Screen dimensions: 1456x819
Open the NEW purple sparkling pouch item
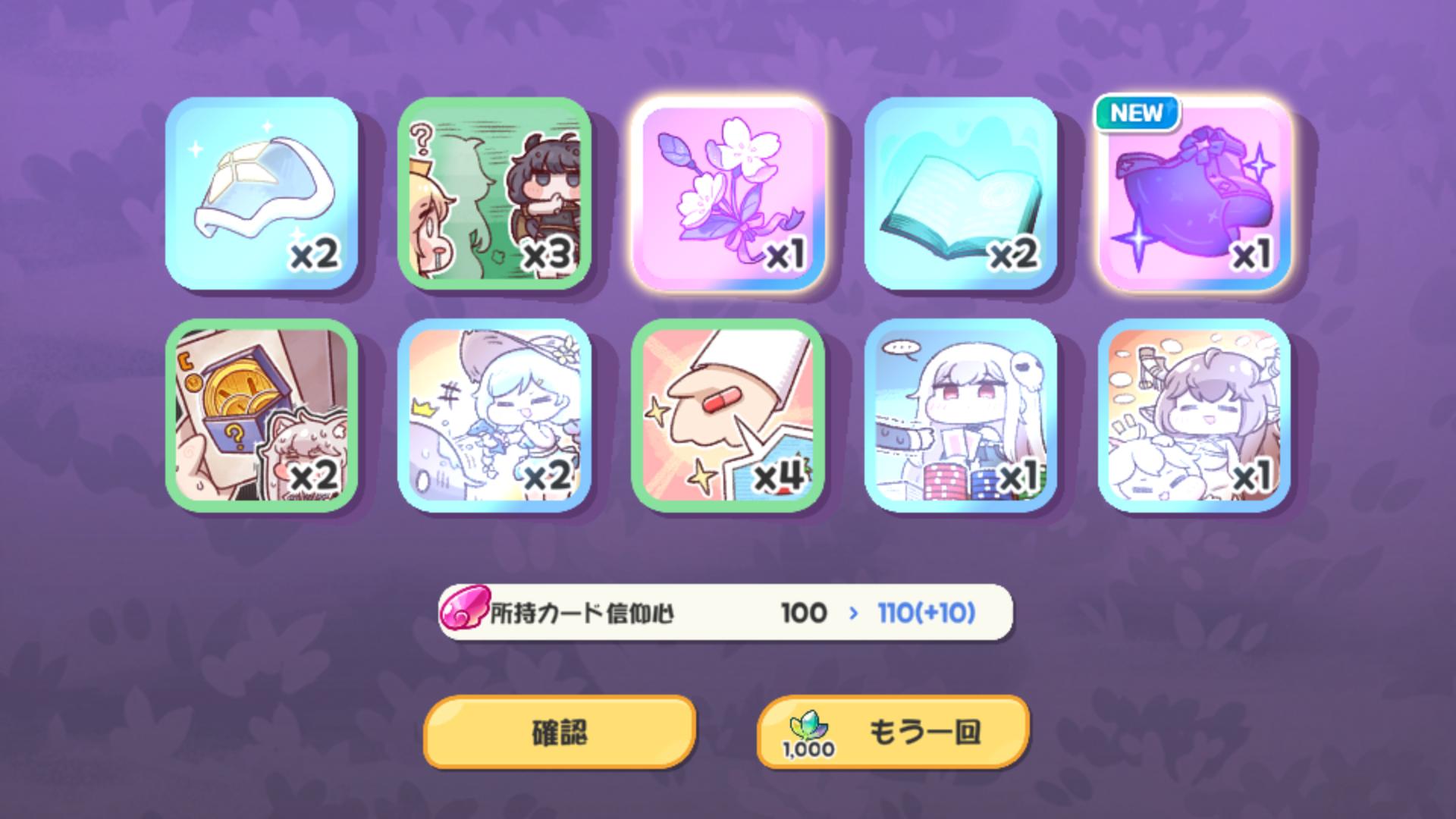pos(1194,193)
